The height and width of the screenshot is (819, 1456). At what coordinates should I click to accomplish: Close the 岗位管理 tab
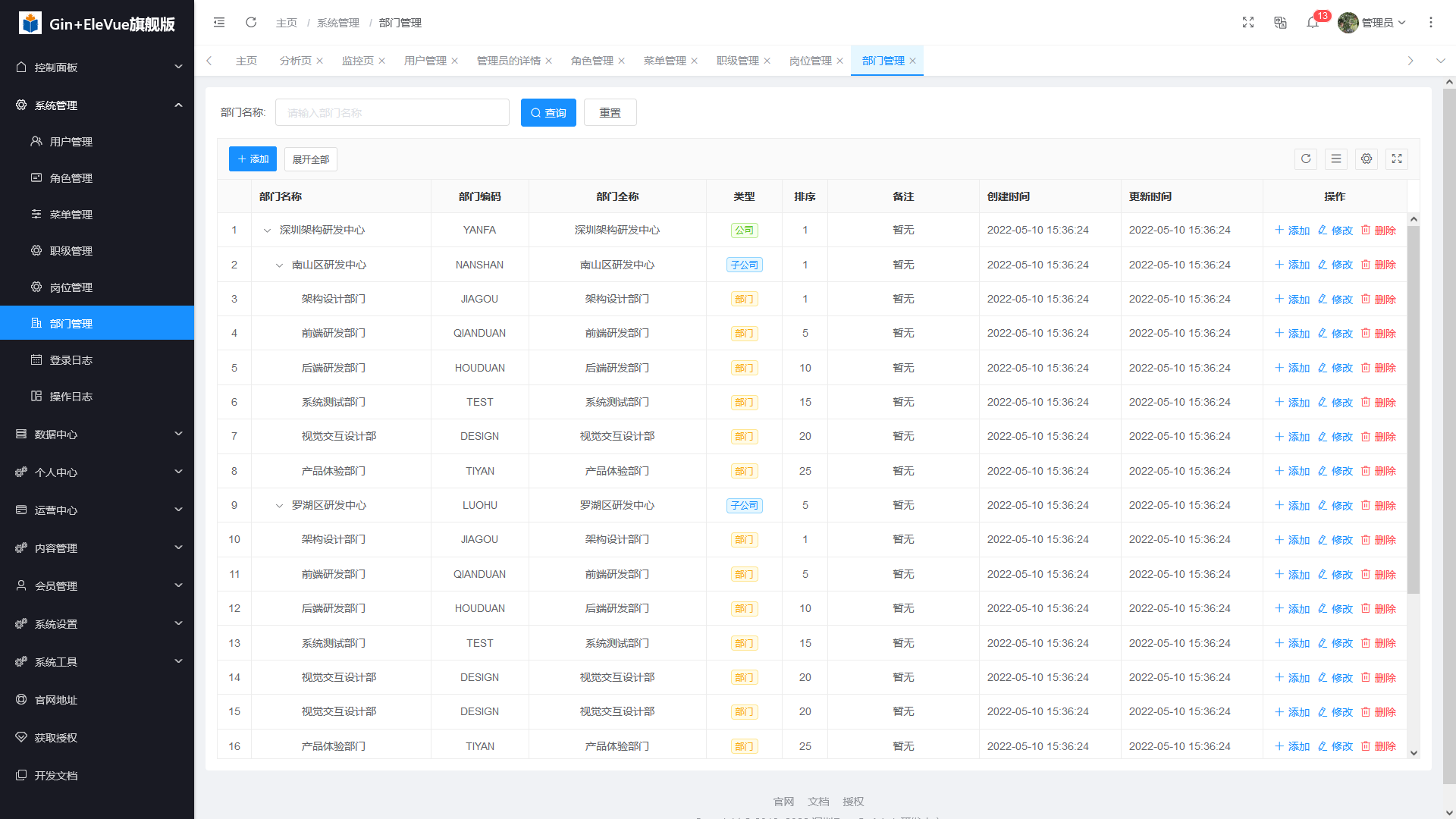(x=839, y=61)
